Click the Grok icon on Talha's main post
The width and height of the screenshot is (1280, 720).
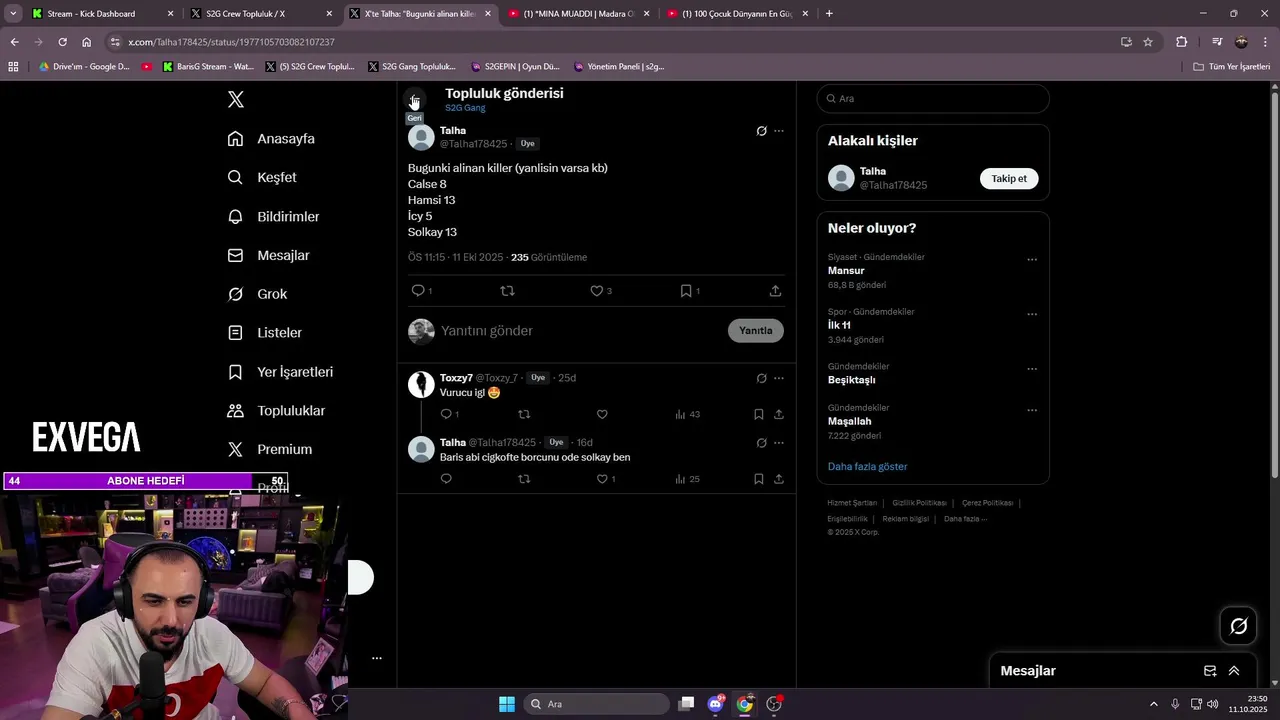click(x=761, y=131)
